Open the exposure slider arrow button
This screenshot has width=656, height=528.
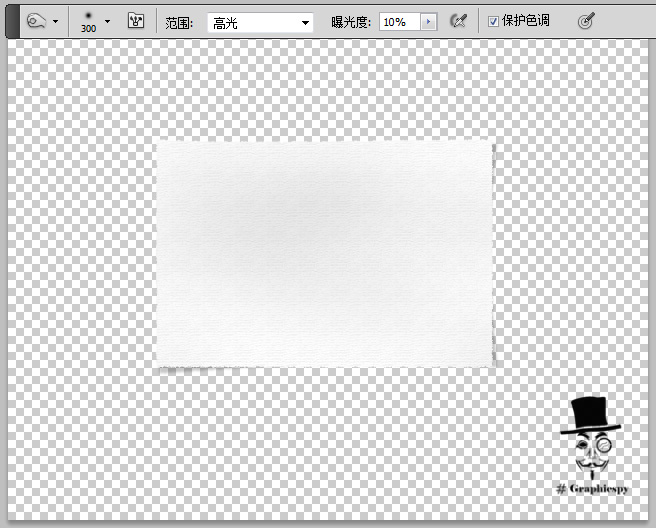[x=428, y=22]
